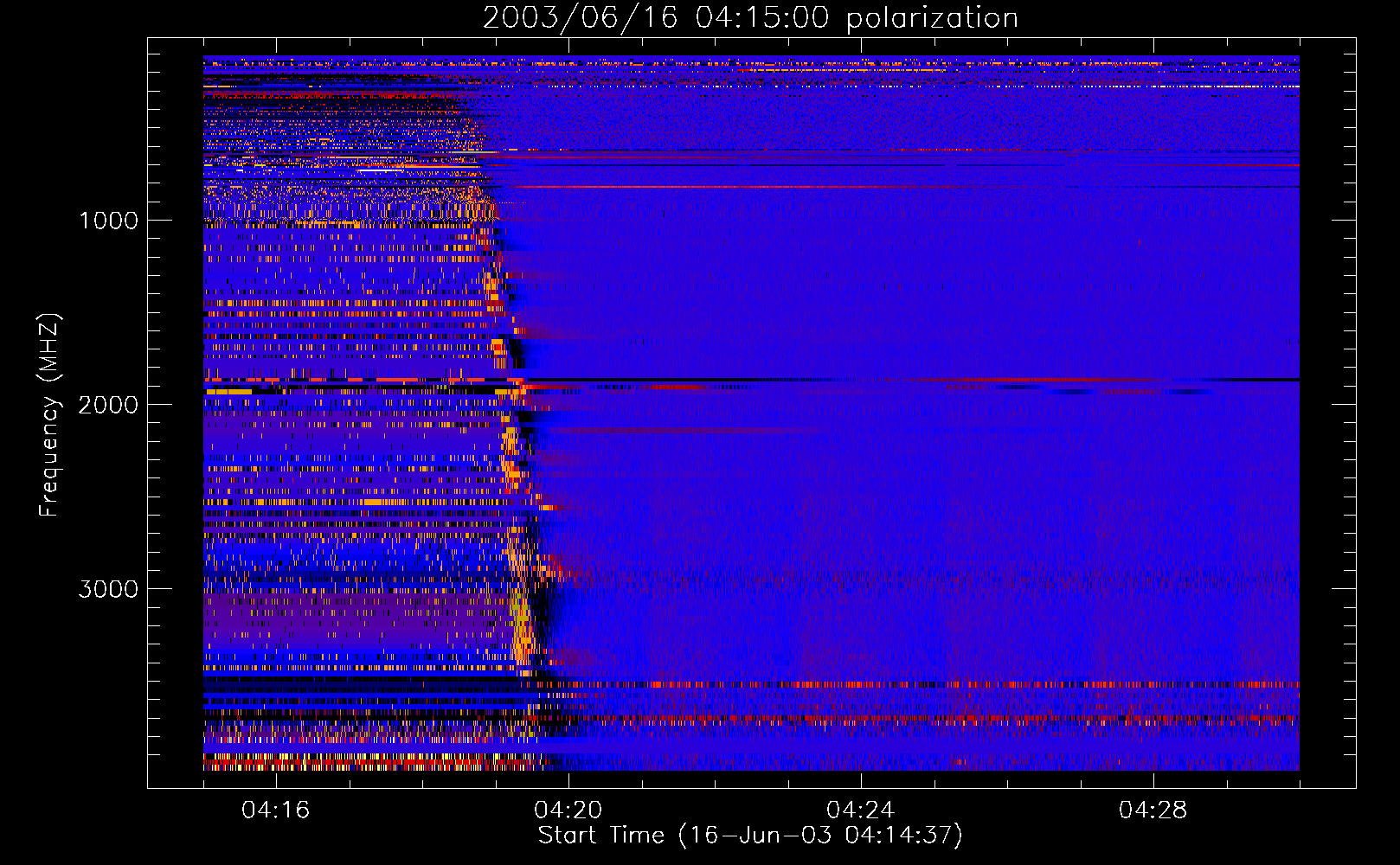Click the '3000' frequency tick label
This screenshot has width=1400, height=865.
coord(108,589)
